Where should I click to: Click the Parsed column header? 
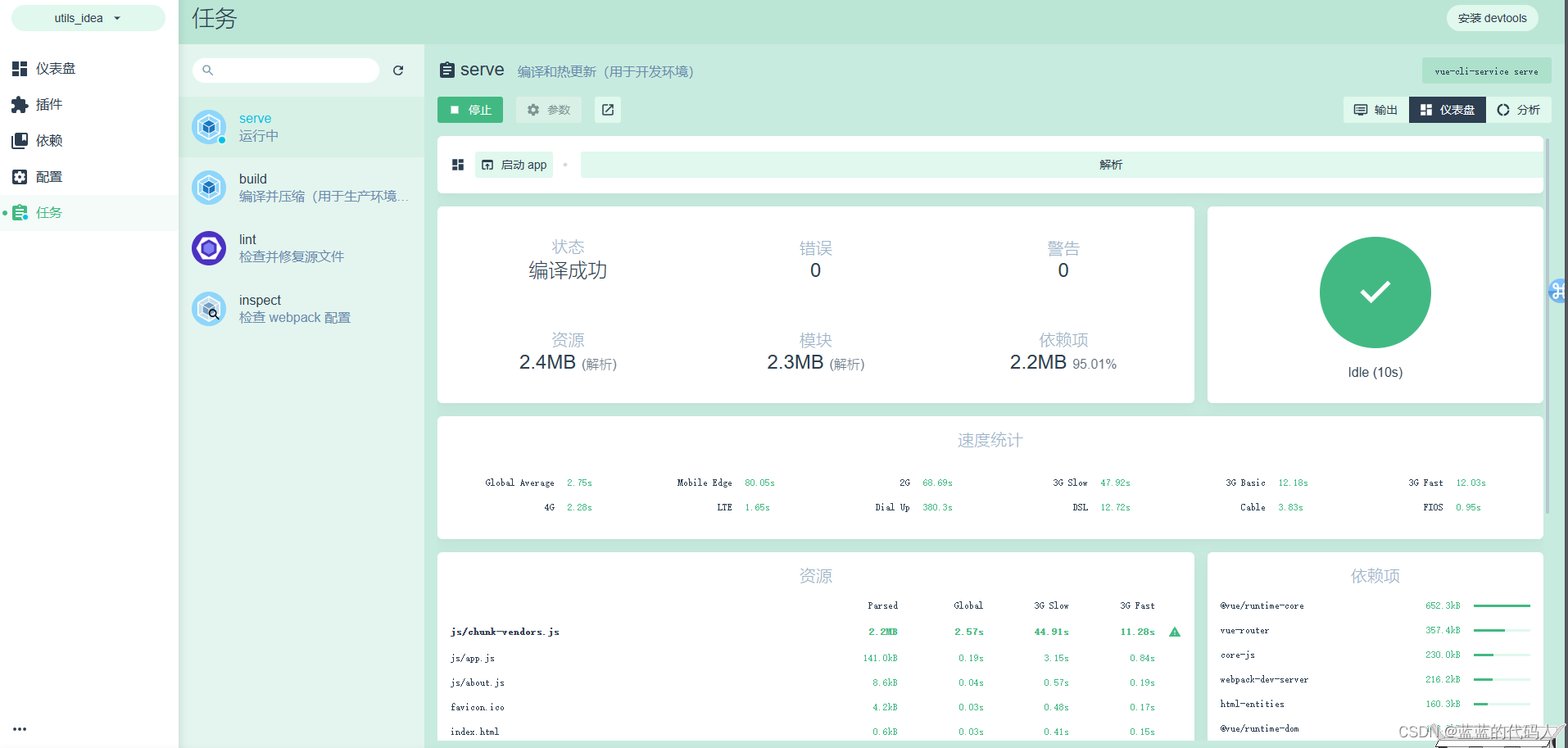click(x=882, y=605)
